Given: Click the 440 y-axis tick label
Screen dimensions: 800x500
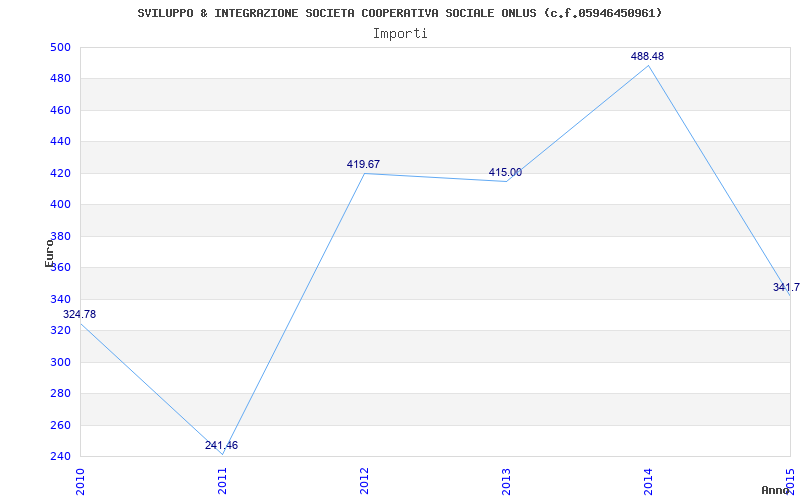Looking at the screenshot, I should coord(60,142).
